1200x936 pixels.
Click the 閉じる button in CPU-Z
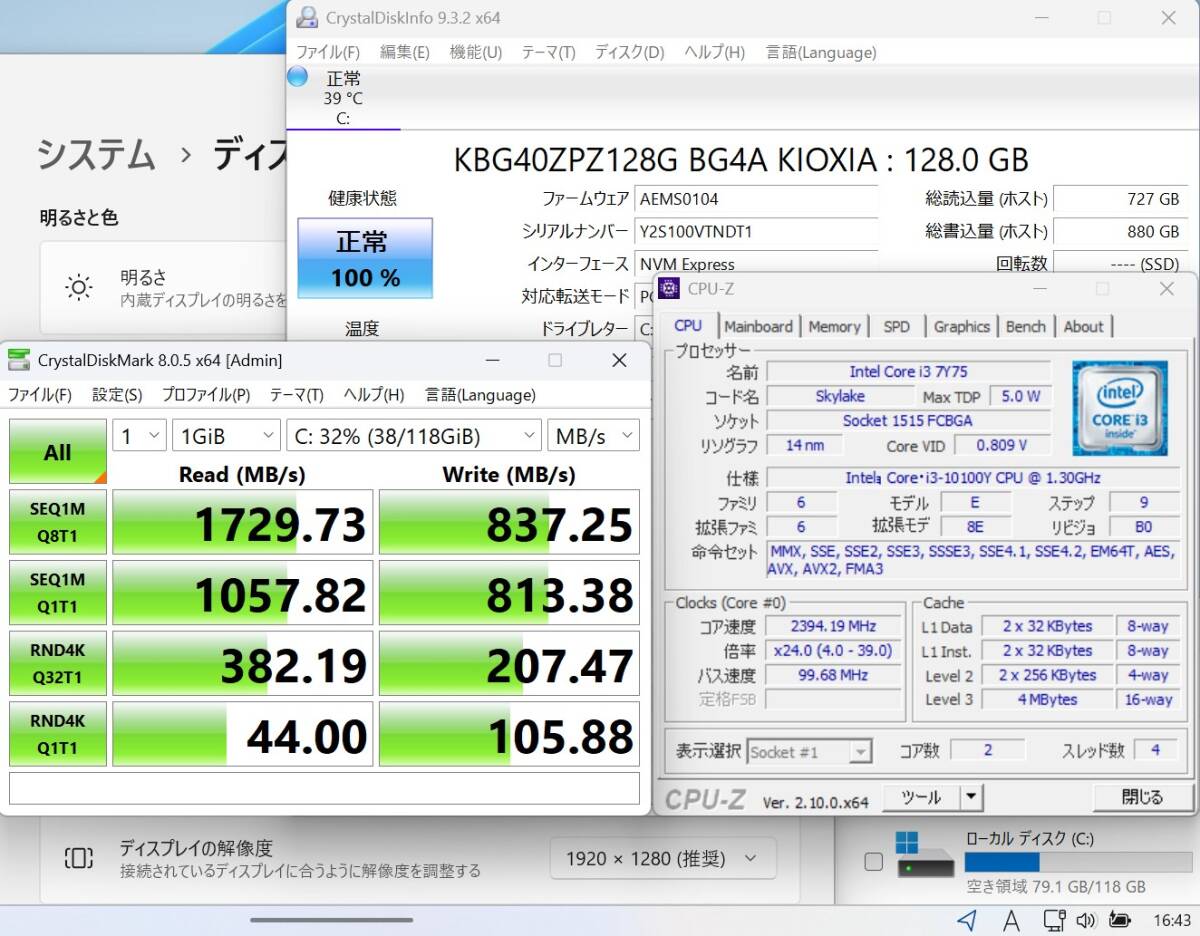pyautogui.click(x=1142, y=797)
